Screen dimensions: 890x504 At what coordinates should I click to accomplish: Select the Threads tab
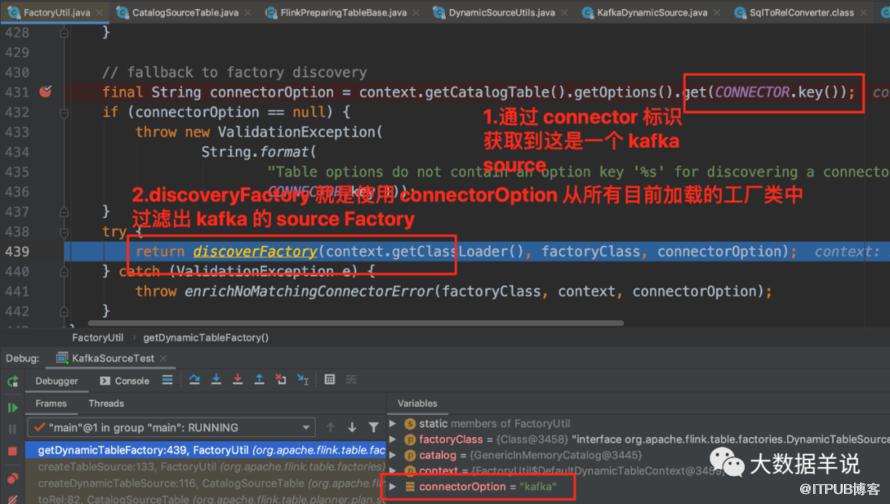(106, 404)
